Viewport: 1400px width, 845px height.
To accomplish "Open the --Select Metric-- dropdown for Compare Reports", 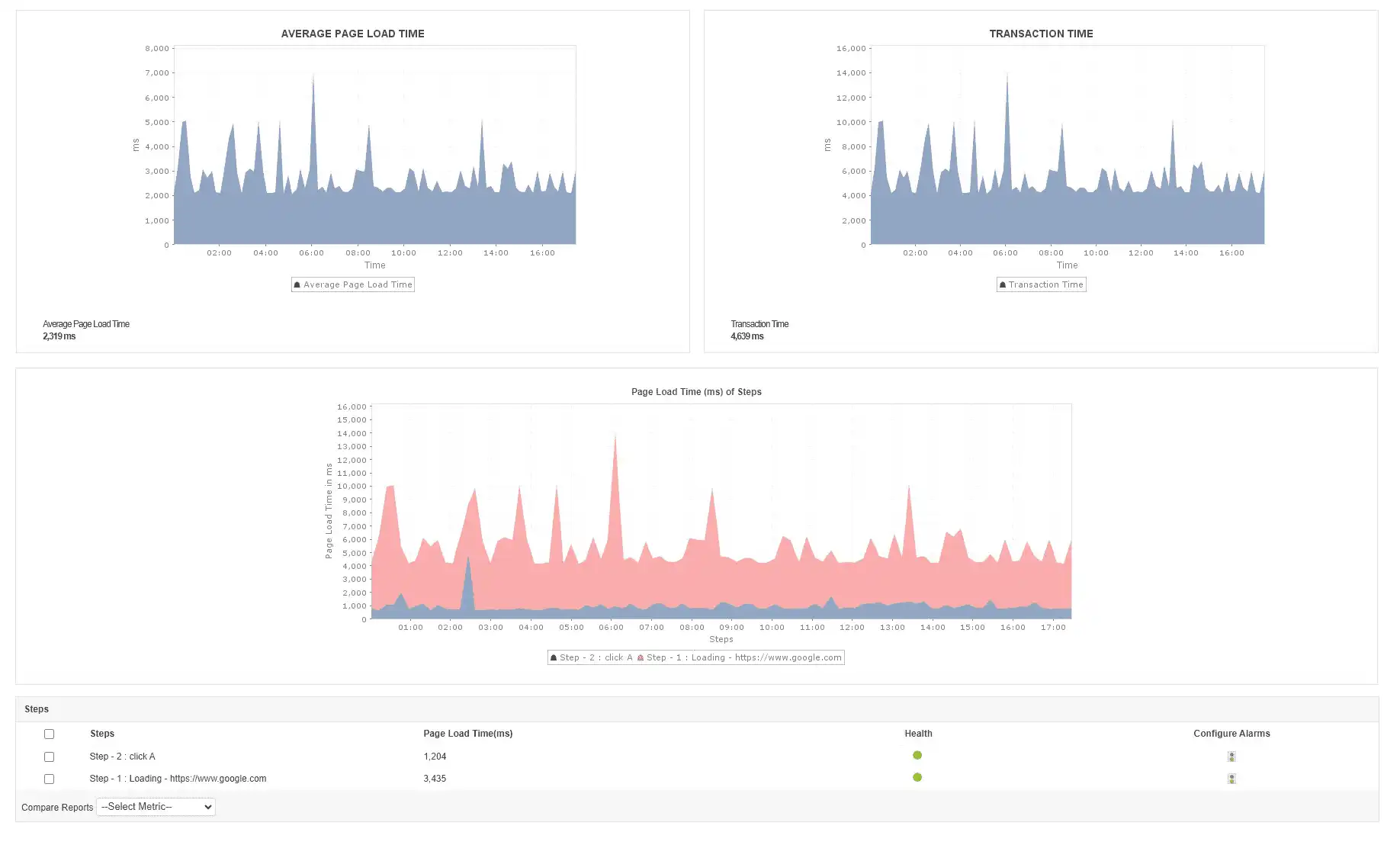I will (155, 806).
